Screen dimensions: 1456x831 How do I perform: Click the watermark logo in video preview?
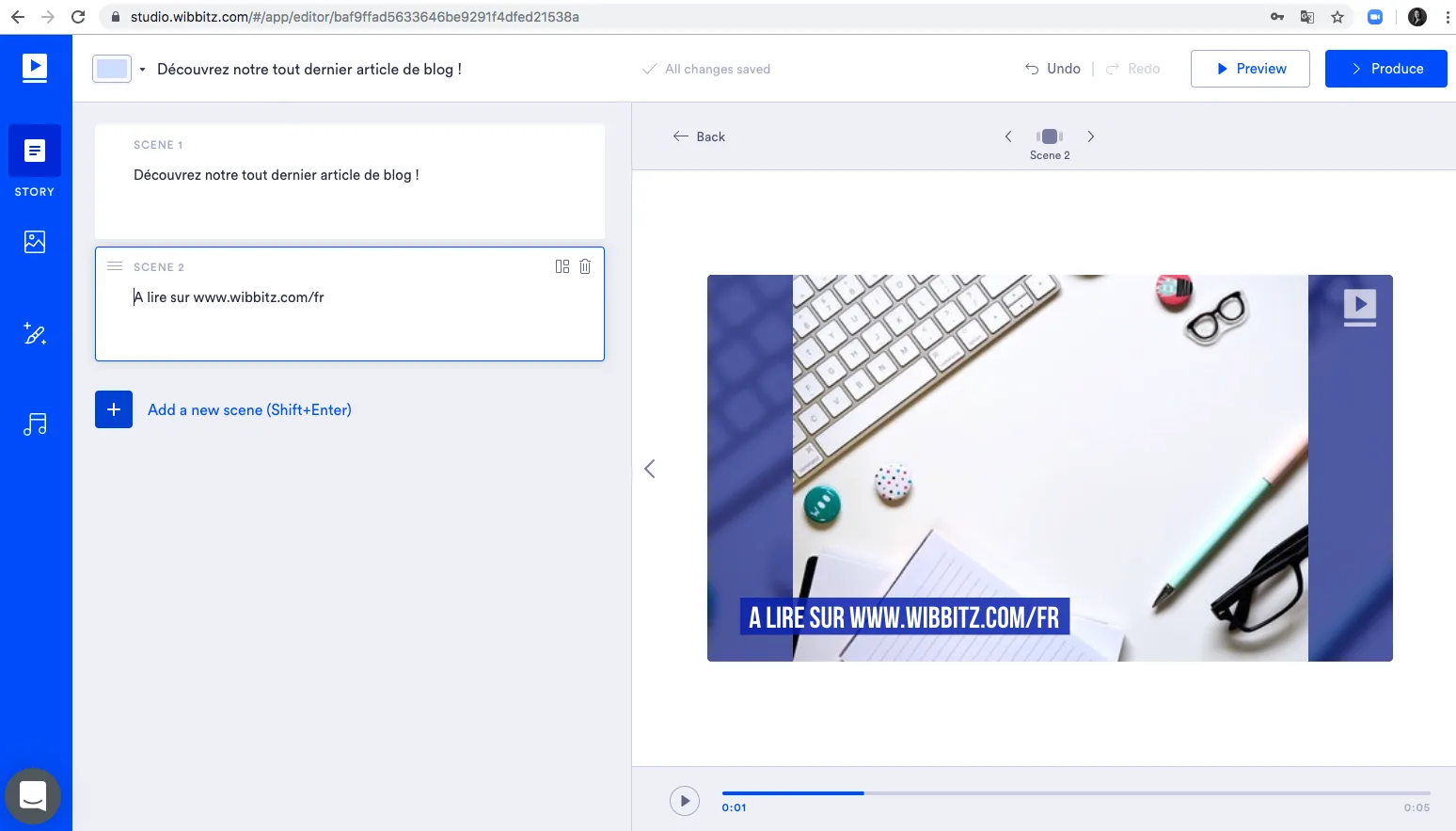pos(1360,307)
